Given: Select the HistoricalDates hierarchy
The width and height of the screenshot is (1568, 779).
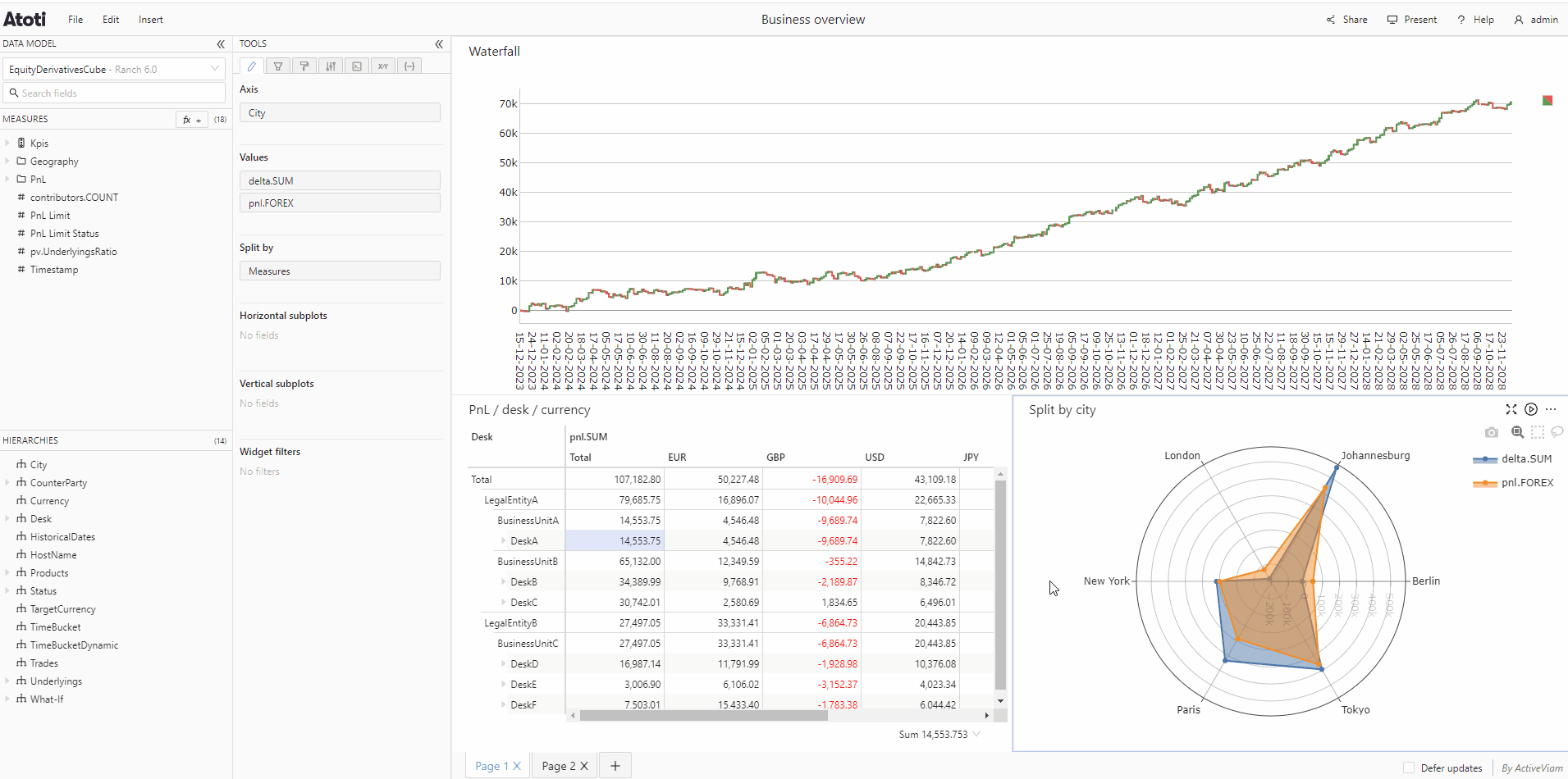Looking at the screenshot, I should (x=62, y=537).
